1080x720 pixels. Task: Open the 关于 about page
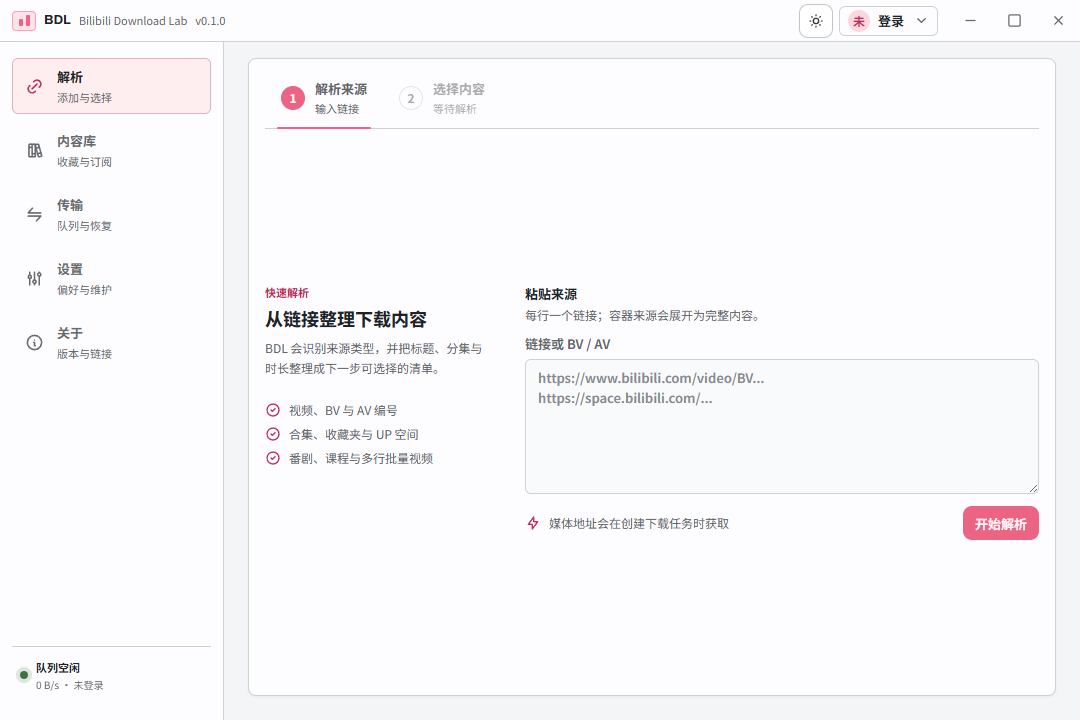coord(112,342)
